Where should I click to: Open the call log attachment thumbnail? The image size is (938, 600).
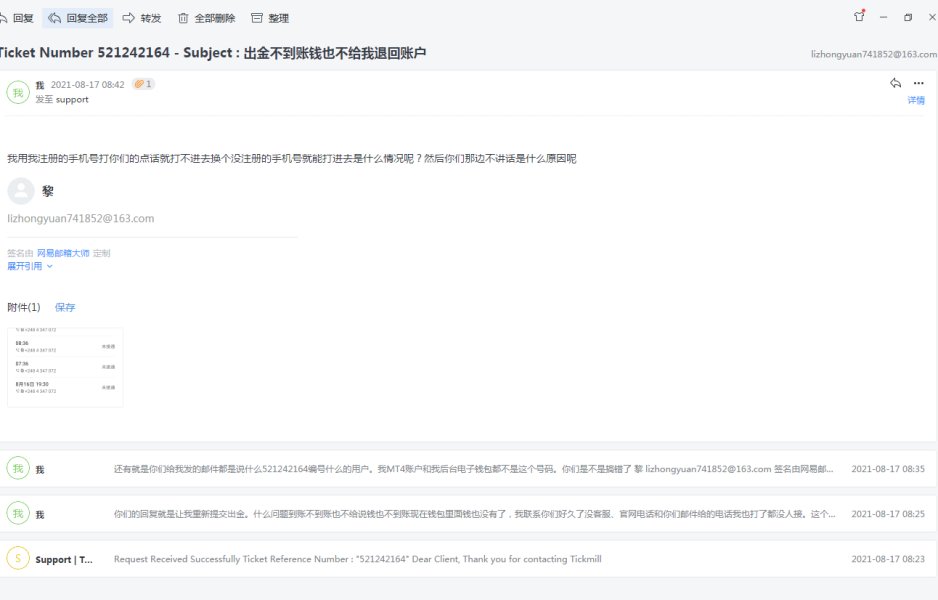[x=65, y=367]
